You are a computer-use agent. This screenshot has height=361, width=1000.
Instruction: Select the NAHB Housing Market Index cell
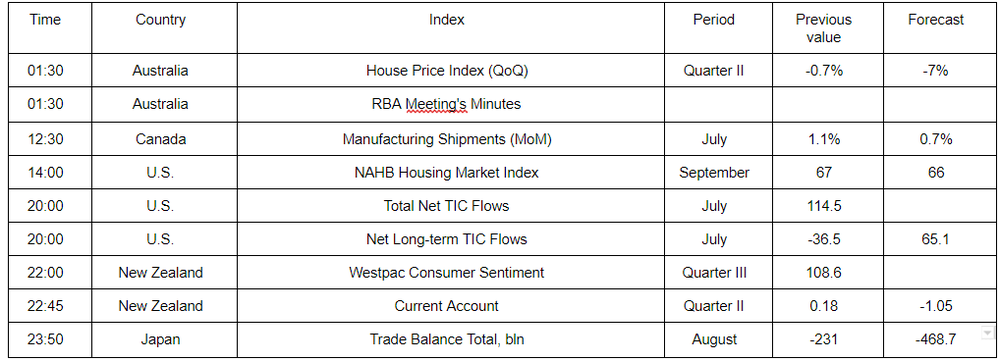(451, 172)
